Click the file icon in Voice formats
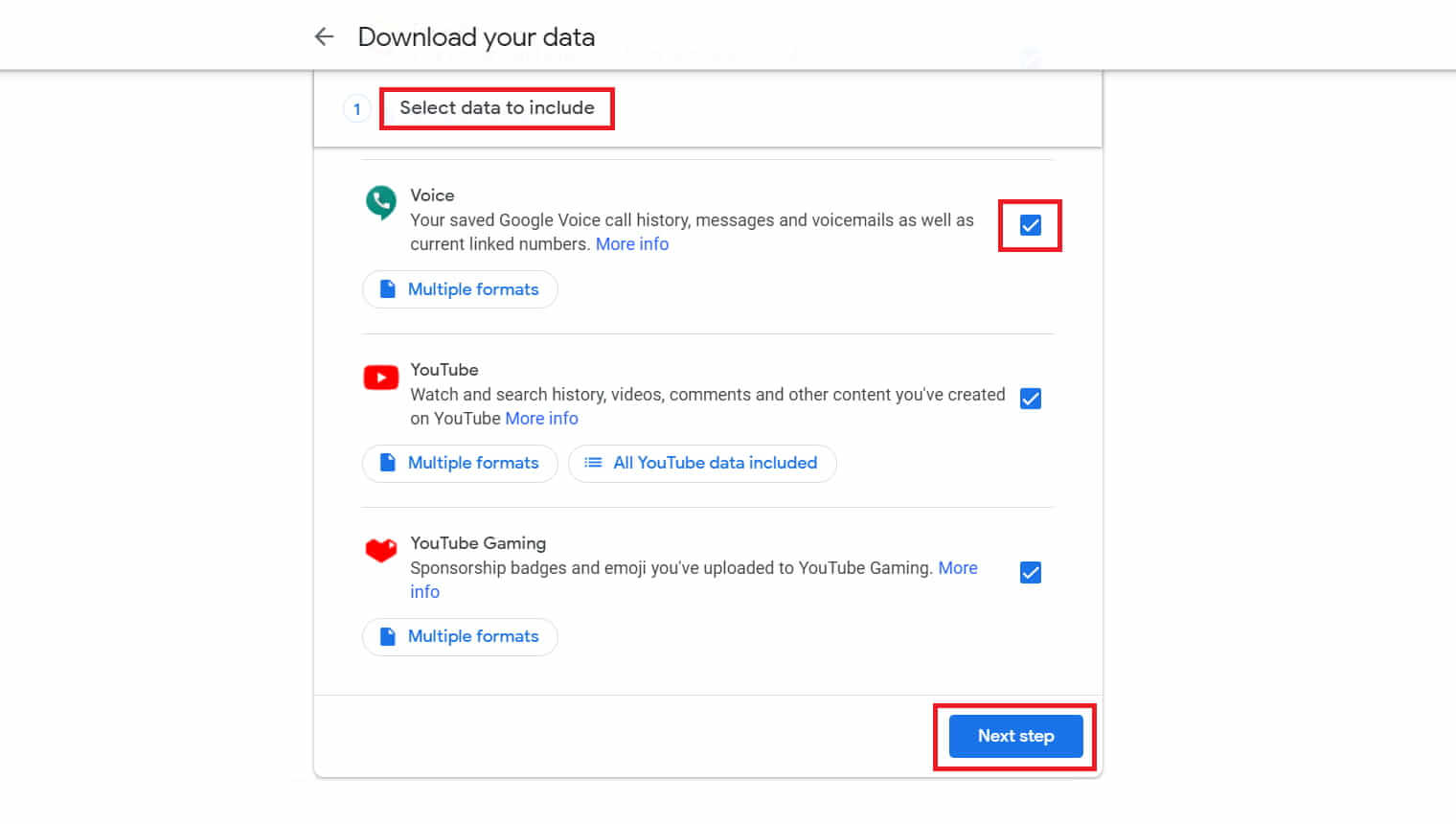The width and height of the screenshot is (1456, 824). point(388,289)
